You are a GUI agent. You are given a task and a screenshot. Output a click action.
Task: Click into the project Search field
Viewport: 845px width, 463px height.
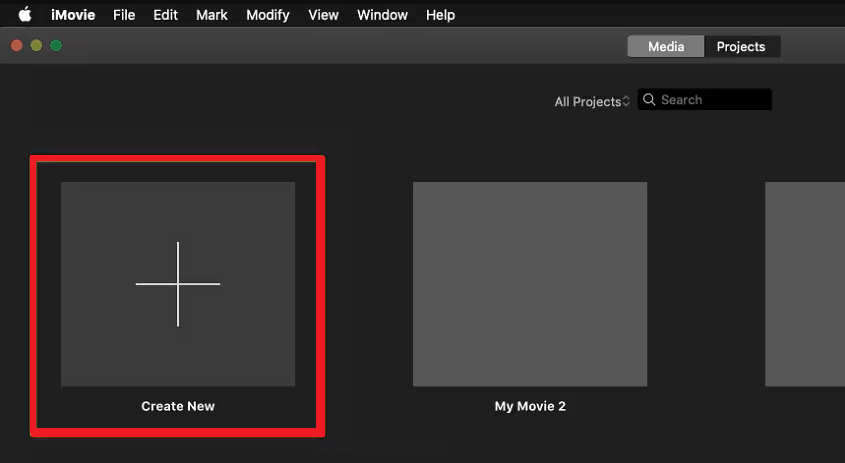click(x=705, y=100)
